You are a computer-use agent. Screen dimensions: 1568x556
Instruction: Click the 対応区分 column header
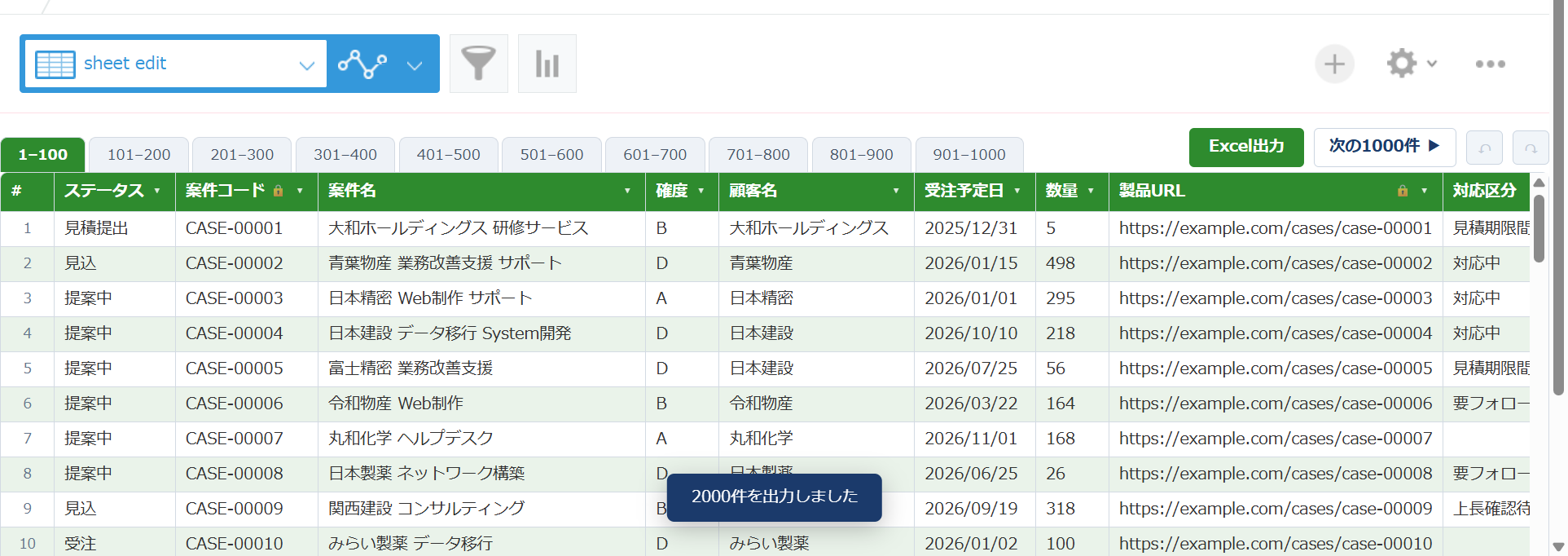pos(1486,191)
